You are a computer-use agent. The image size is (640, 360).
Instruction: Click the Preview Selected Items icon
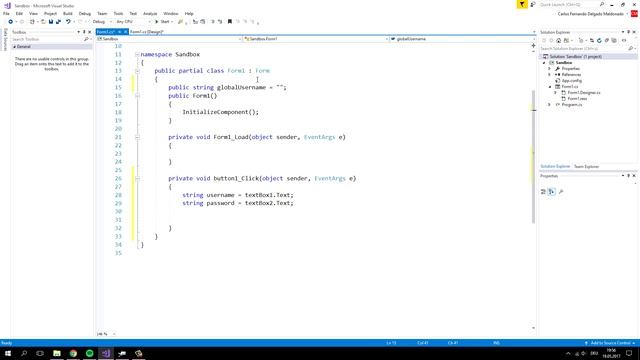pyautogui.click(x=624, y=40)
